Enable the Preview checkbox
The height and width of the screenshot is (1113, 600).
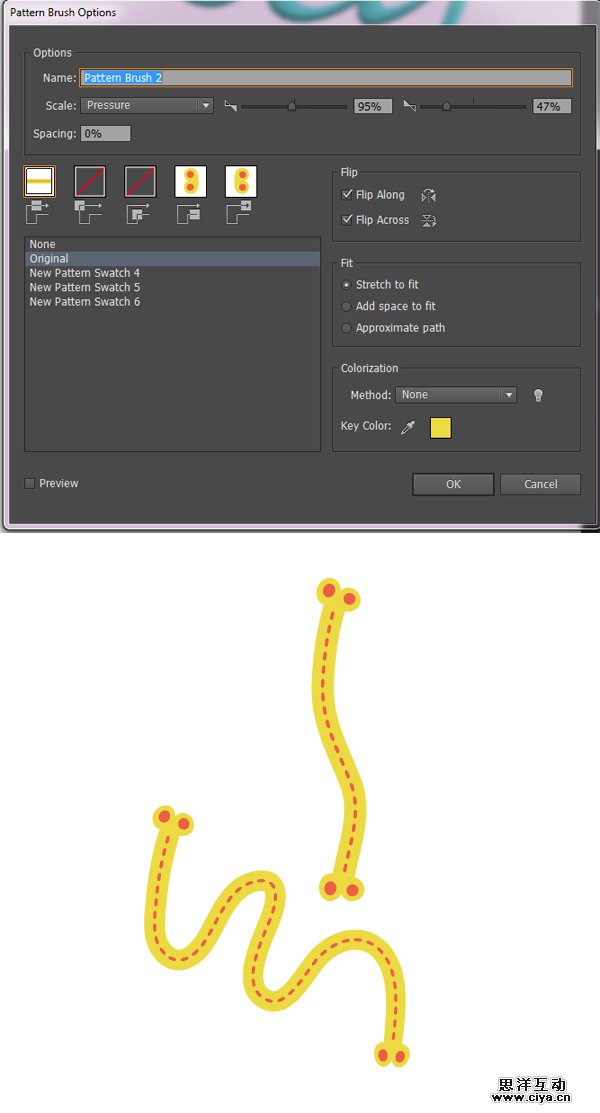30,483
